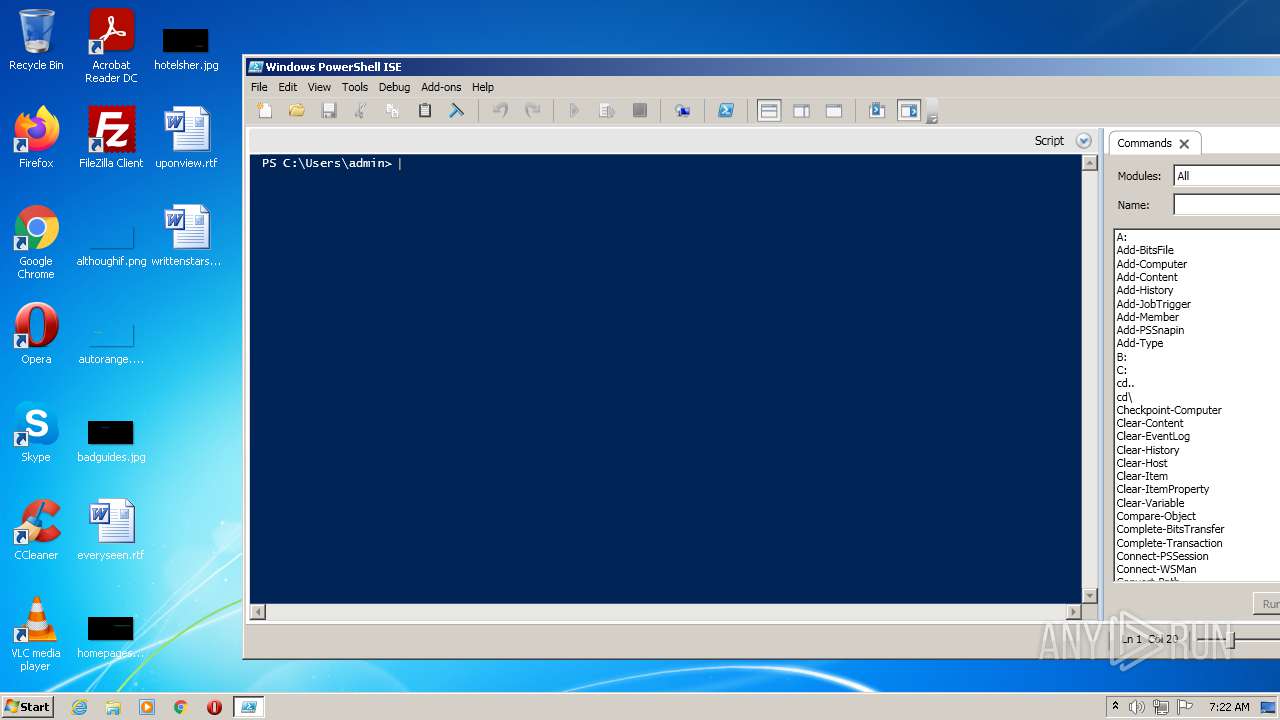Screen dimensions: 1280x720
Task: Click the Skype desktop icon
Action: click(36, 432)
